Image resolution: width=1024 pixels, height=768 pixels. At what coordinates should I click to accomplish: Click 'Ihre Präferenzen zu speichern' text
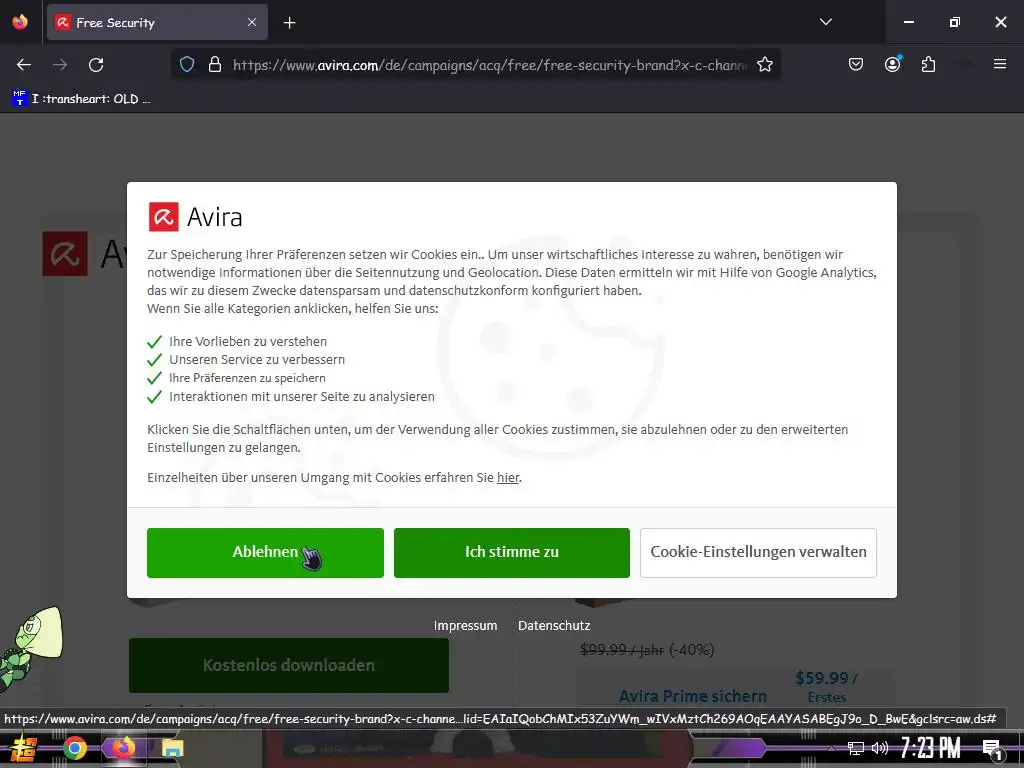click(x=247, y=378)
